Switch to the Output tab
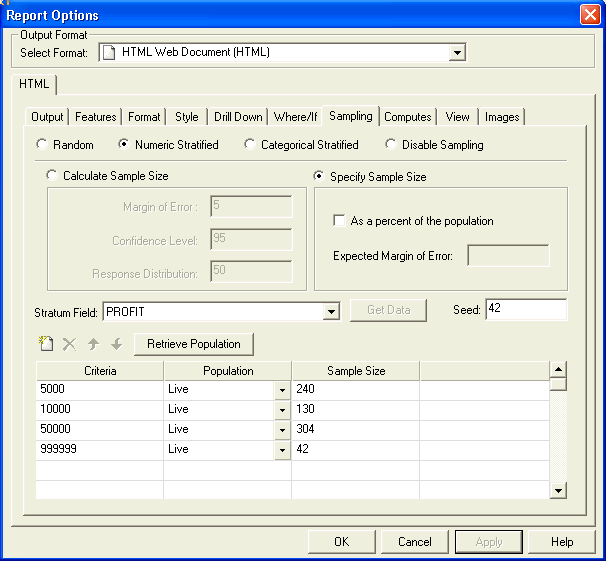The height and width of the screenshot is (561, 606). click(47, 117)
